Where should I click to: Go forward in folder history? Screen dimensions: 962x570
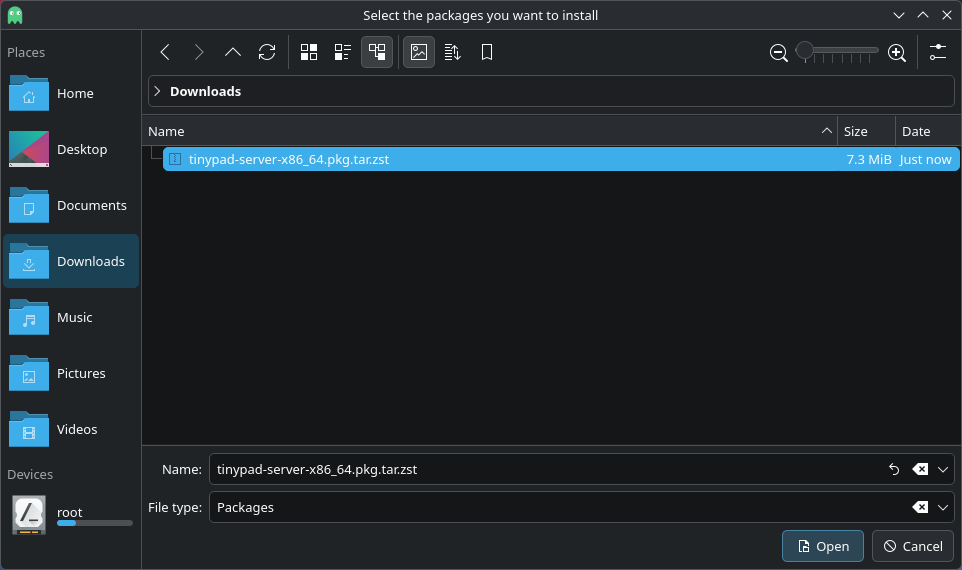click(198, 52)
